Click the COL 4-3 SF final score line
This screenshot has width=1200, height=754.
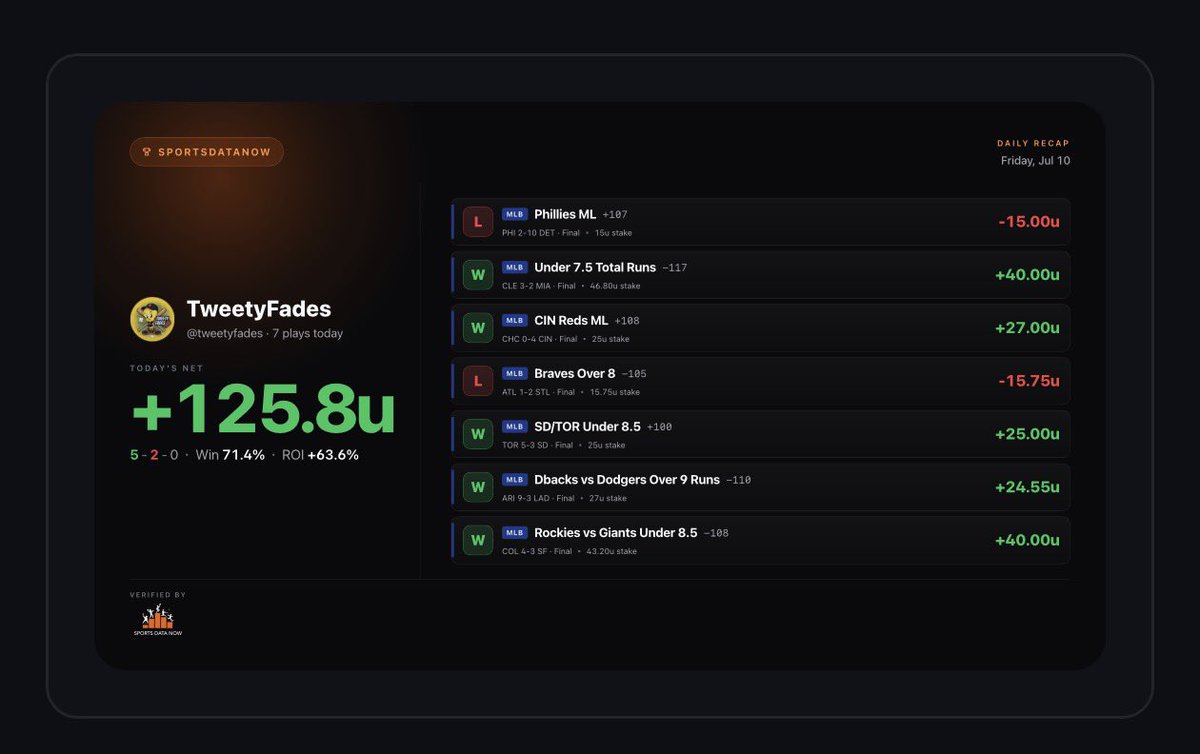coord(537,551)
